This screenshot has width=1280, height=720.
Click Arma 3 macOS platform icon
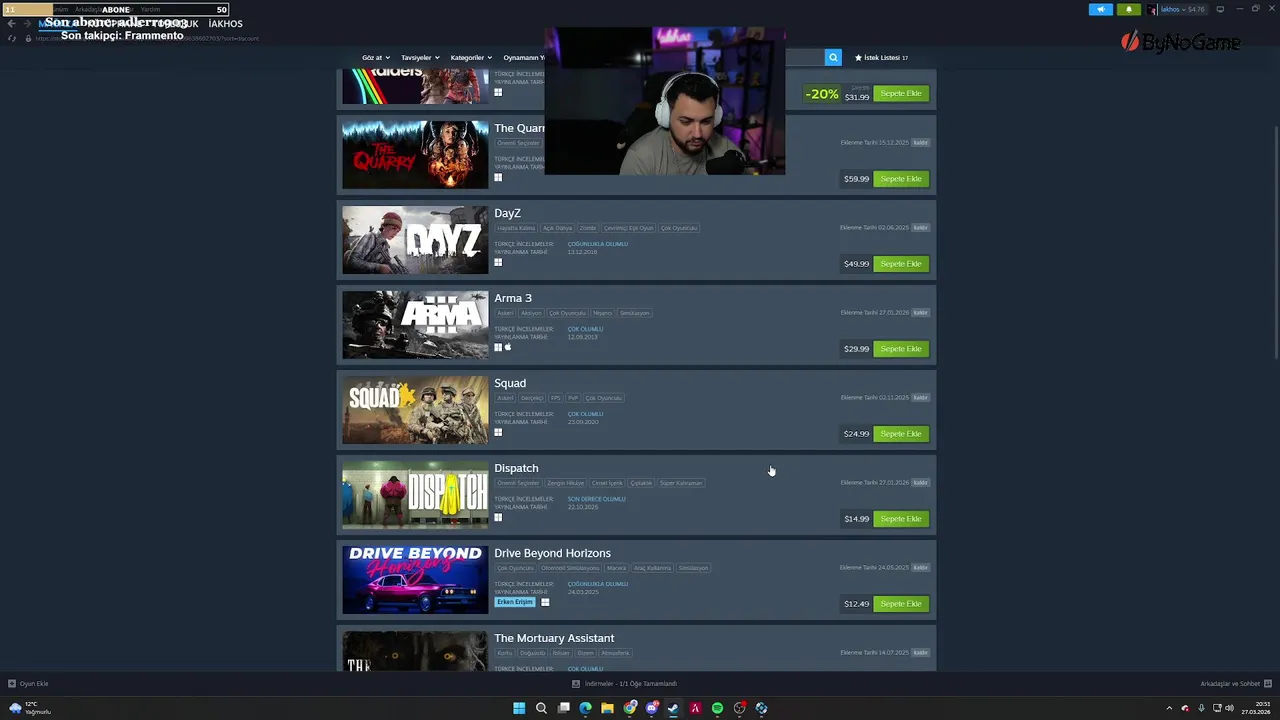click(508, 347)
